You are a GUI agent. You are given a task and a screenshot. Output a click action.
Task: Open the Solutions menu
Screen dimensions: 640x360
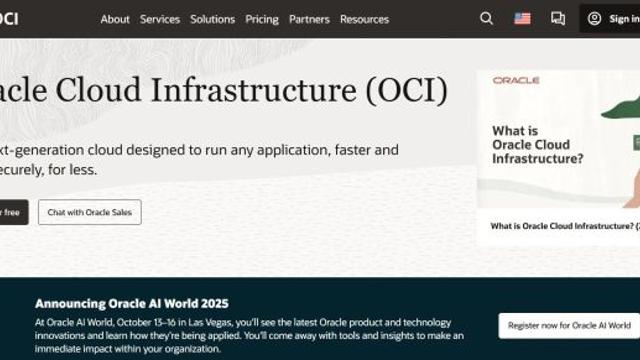213,19
